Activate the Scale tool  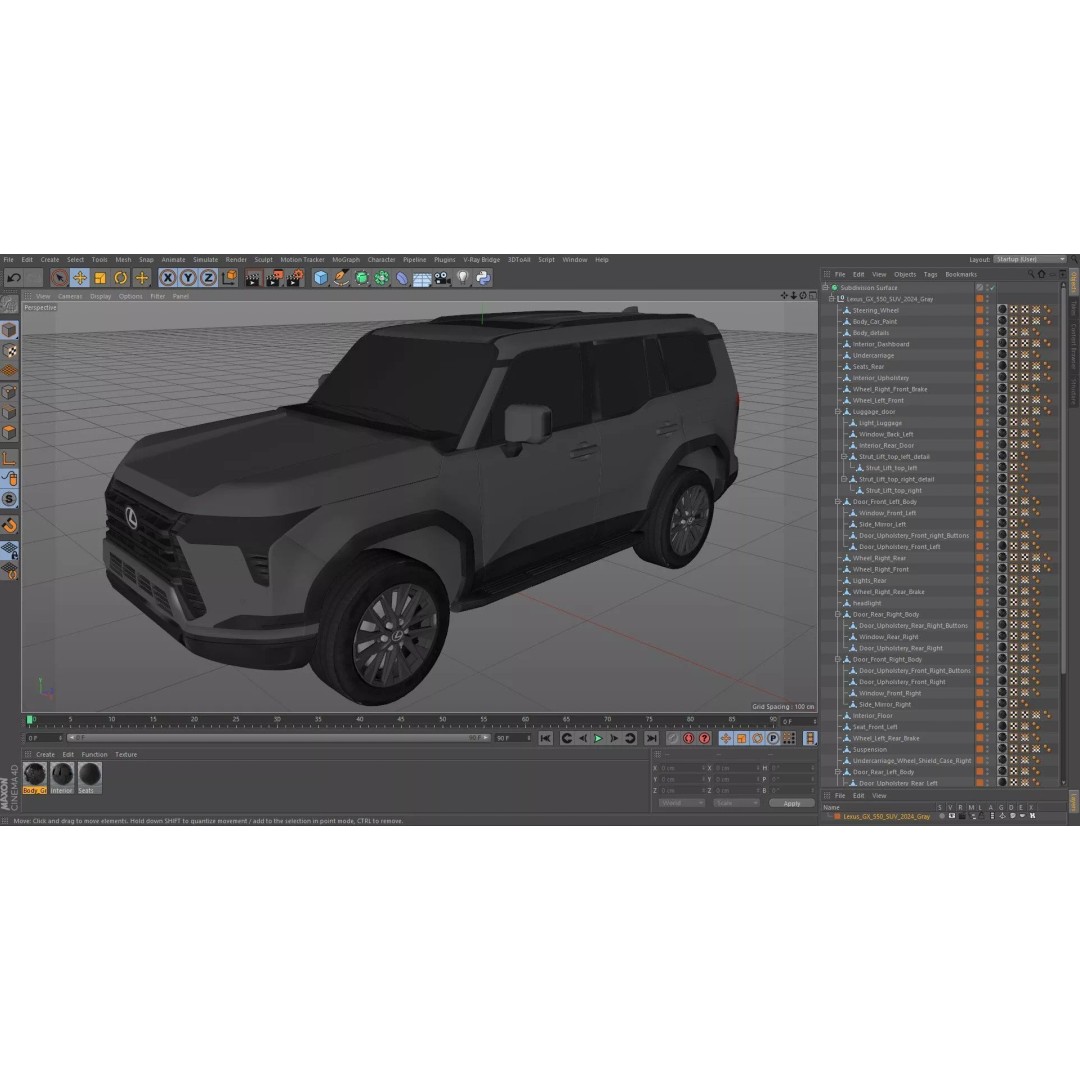[x=101, y=278]
